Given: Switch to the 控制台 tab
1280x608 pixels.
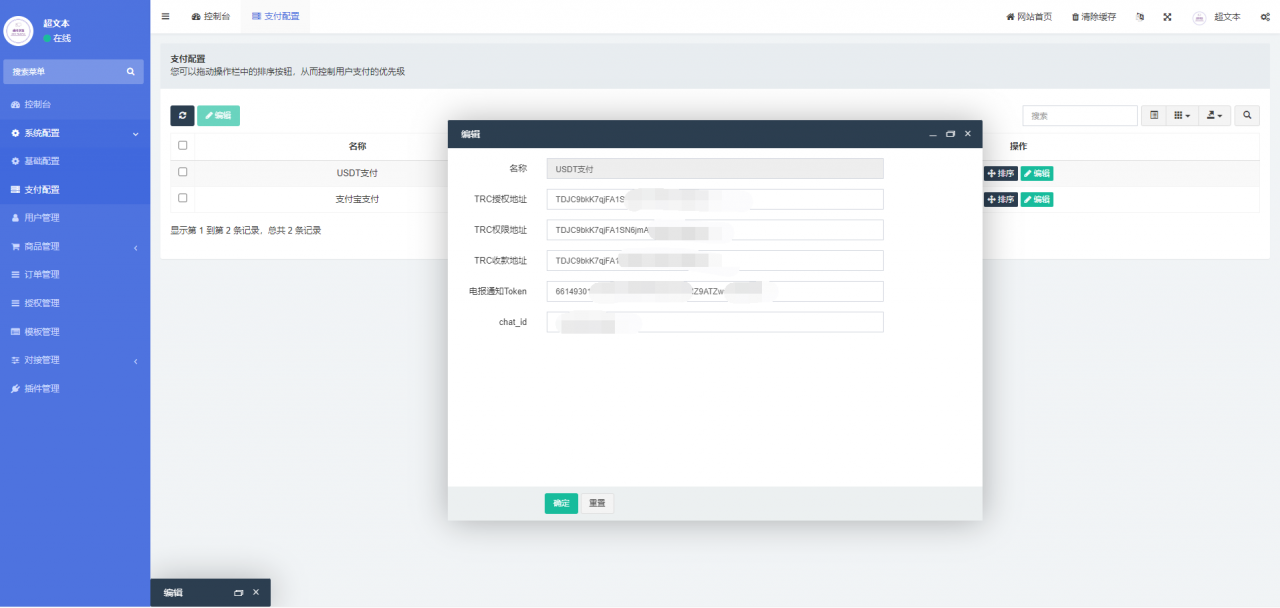Looking at the screenshot, I should [x=211, y=17].
